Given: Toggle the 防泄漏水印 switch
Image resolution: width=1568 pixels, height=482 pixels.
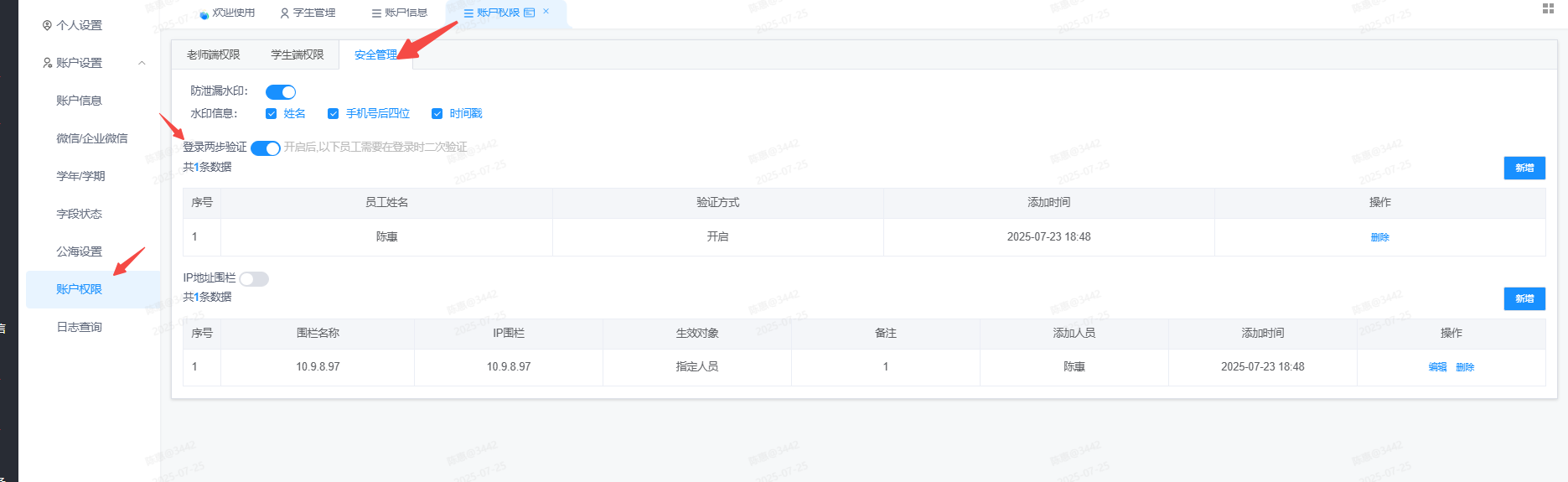Looking at the screenshot, I should click(281, 91).
